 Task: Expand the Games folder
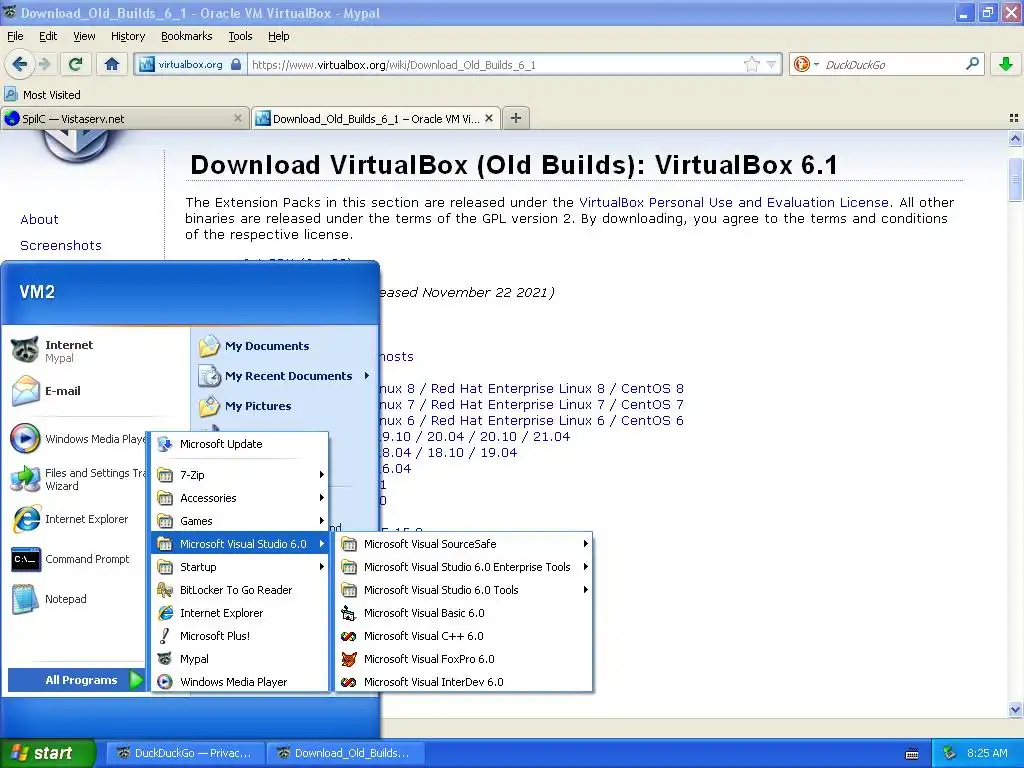click(240, 521)
